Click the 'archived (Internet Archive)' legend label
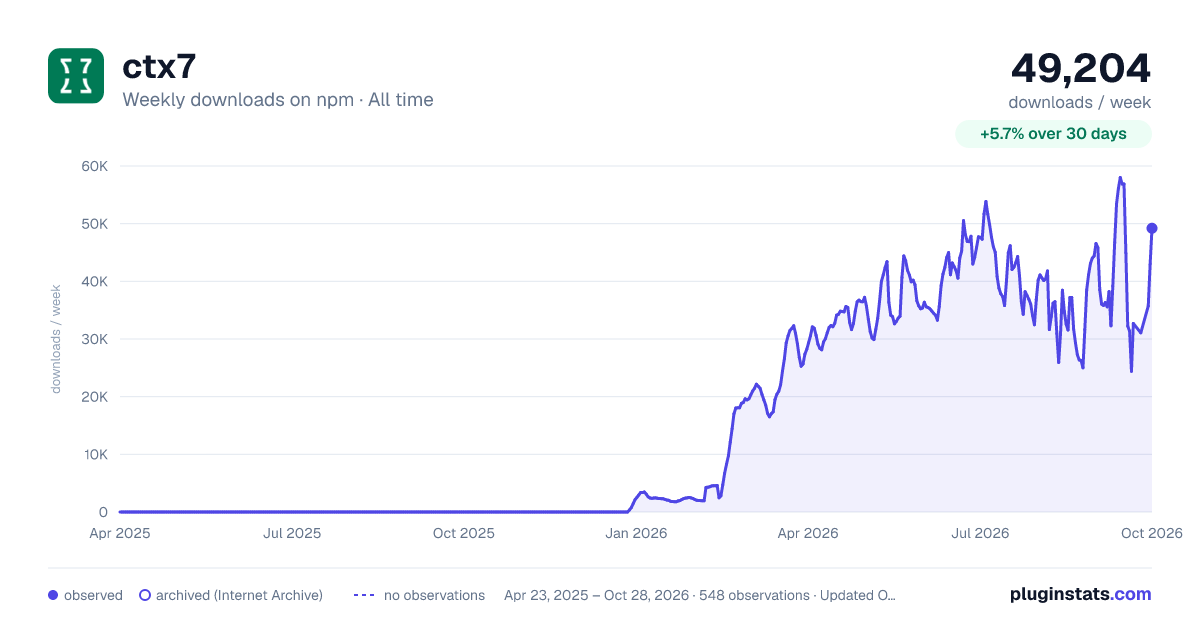1200x630 pixels. click(x=239, y=595)
